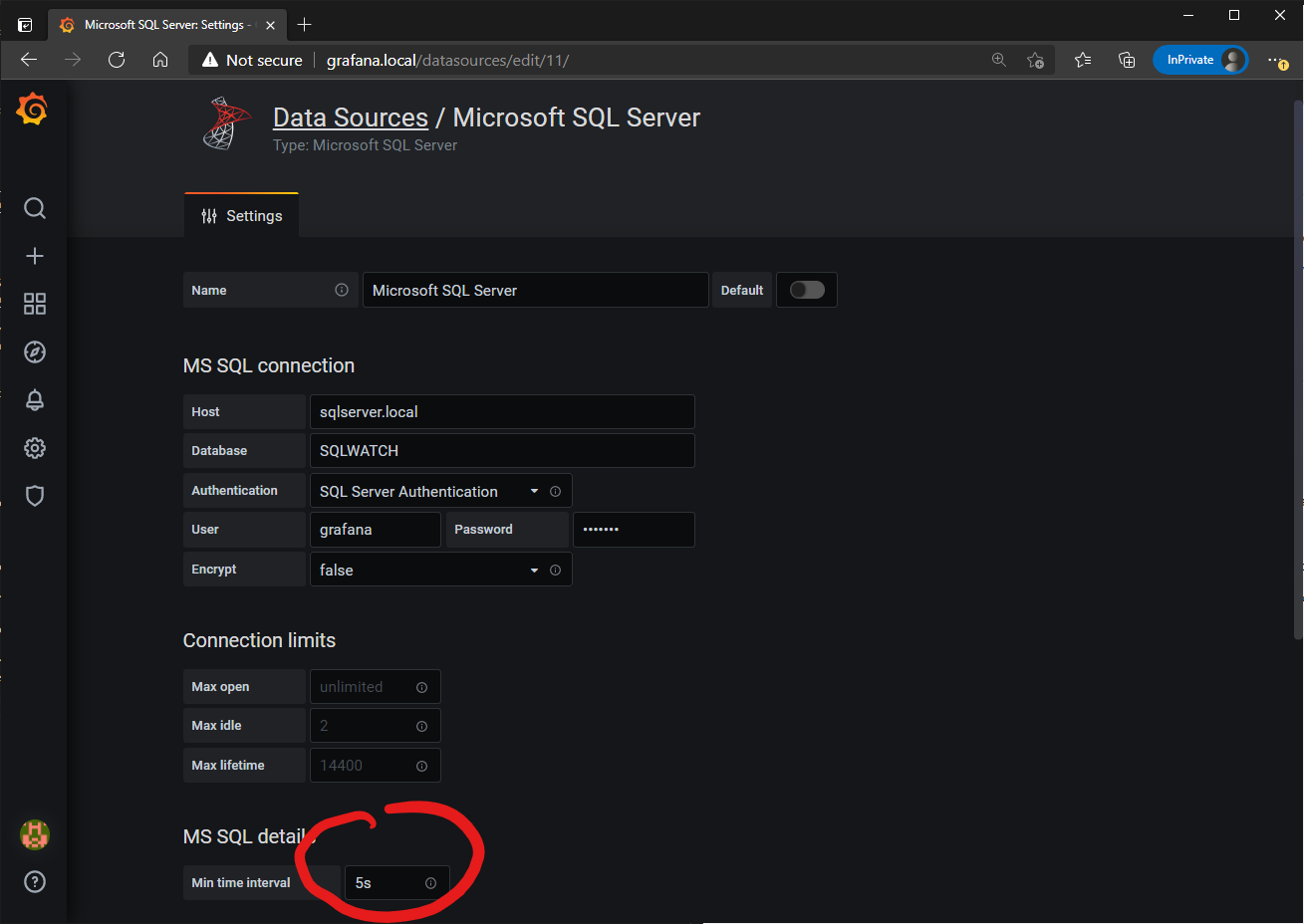Open the Explore compass icon
The width and height of the screenshot is (1304, 924).
point(35,351)
